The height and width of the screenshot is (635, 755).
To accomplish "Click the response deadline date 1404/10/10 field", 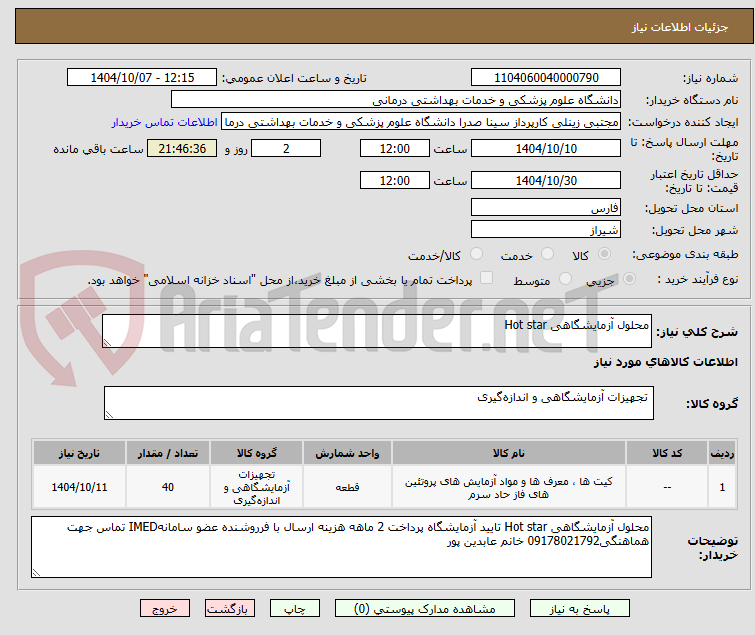I will tap(546, 148).
